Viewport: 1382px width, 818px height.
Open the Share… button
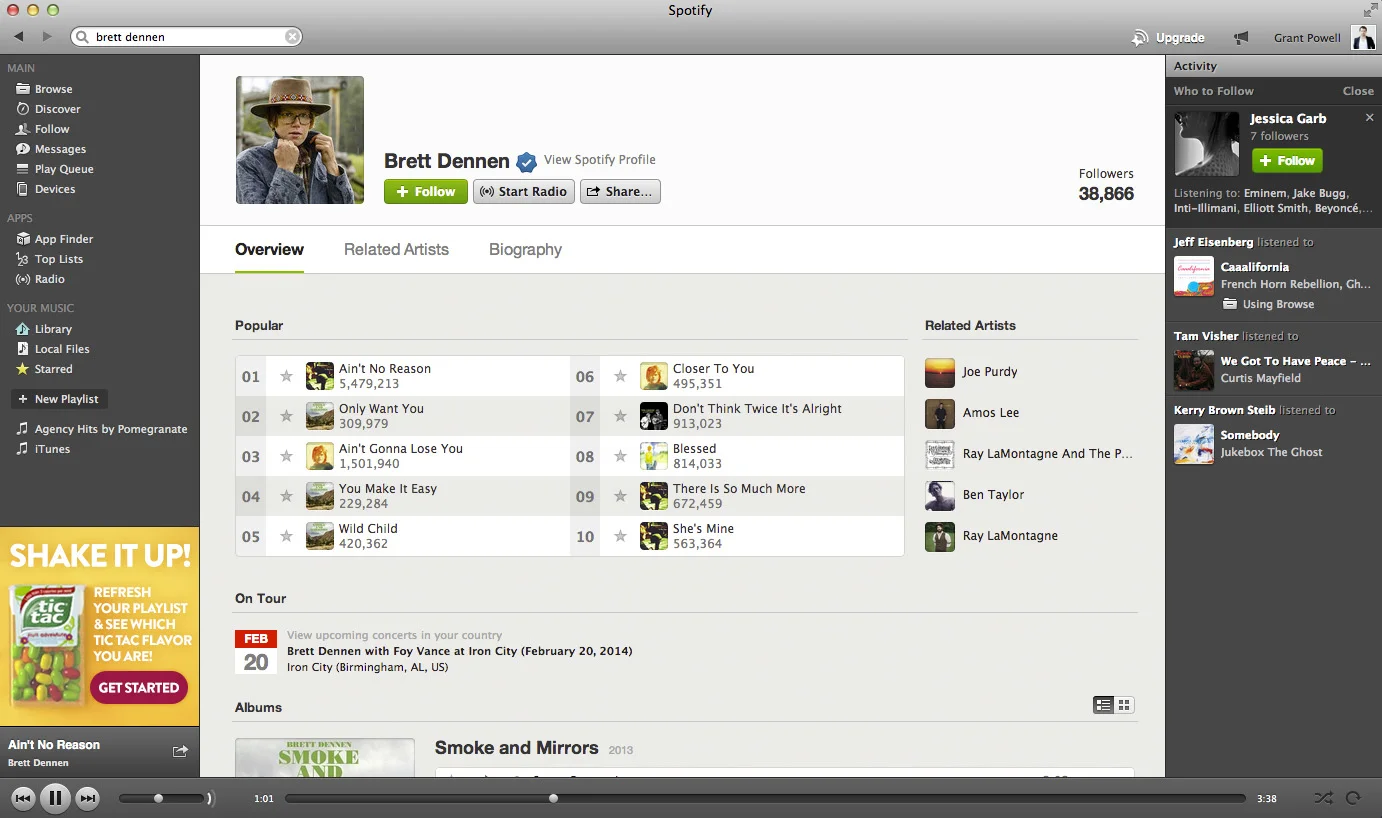(620, 191)
